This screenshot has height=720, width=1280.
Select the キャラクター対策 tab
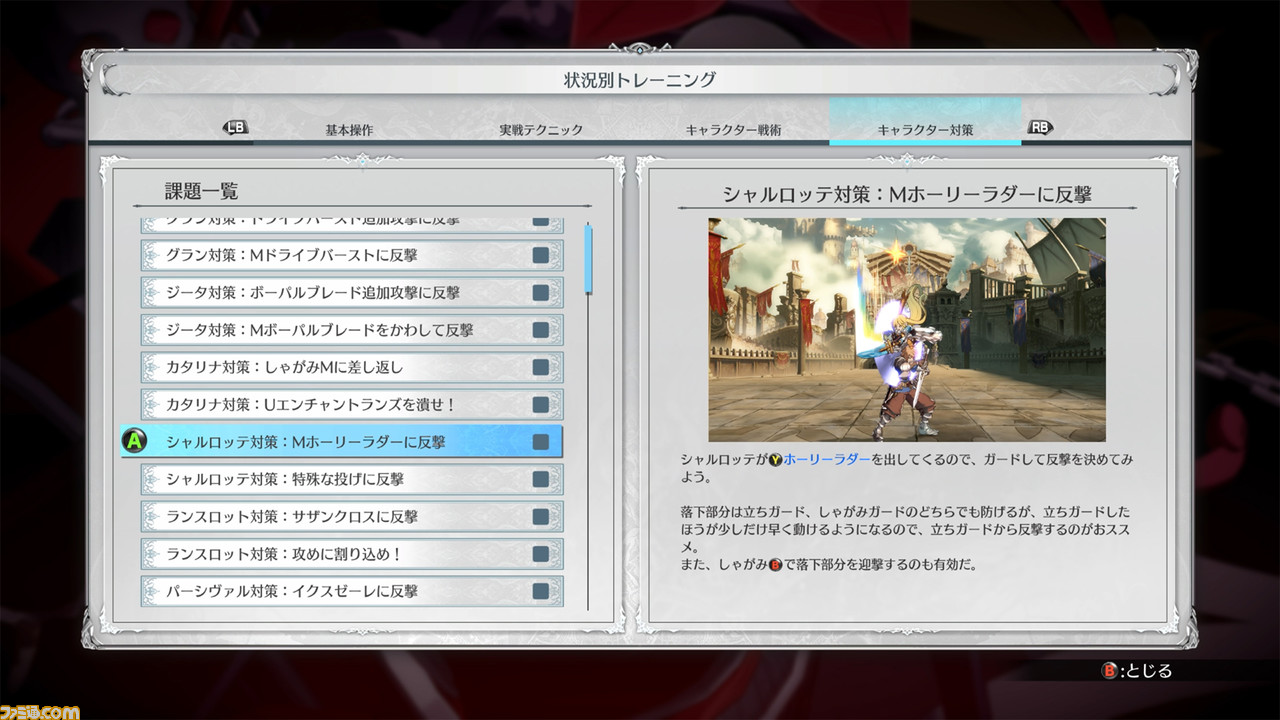(x=925, y=130)
